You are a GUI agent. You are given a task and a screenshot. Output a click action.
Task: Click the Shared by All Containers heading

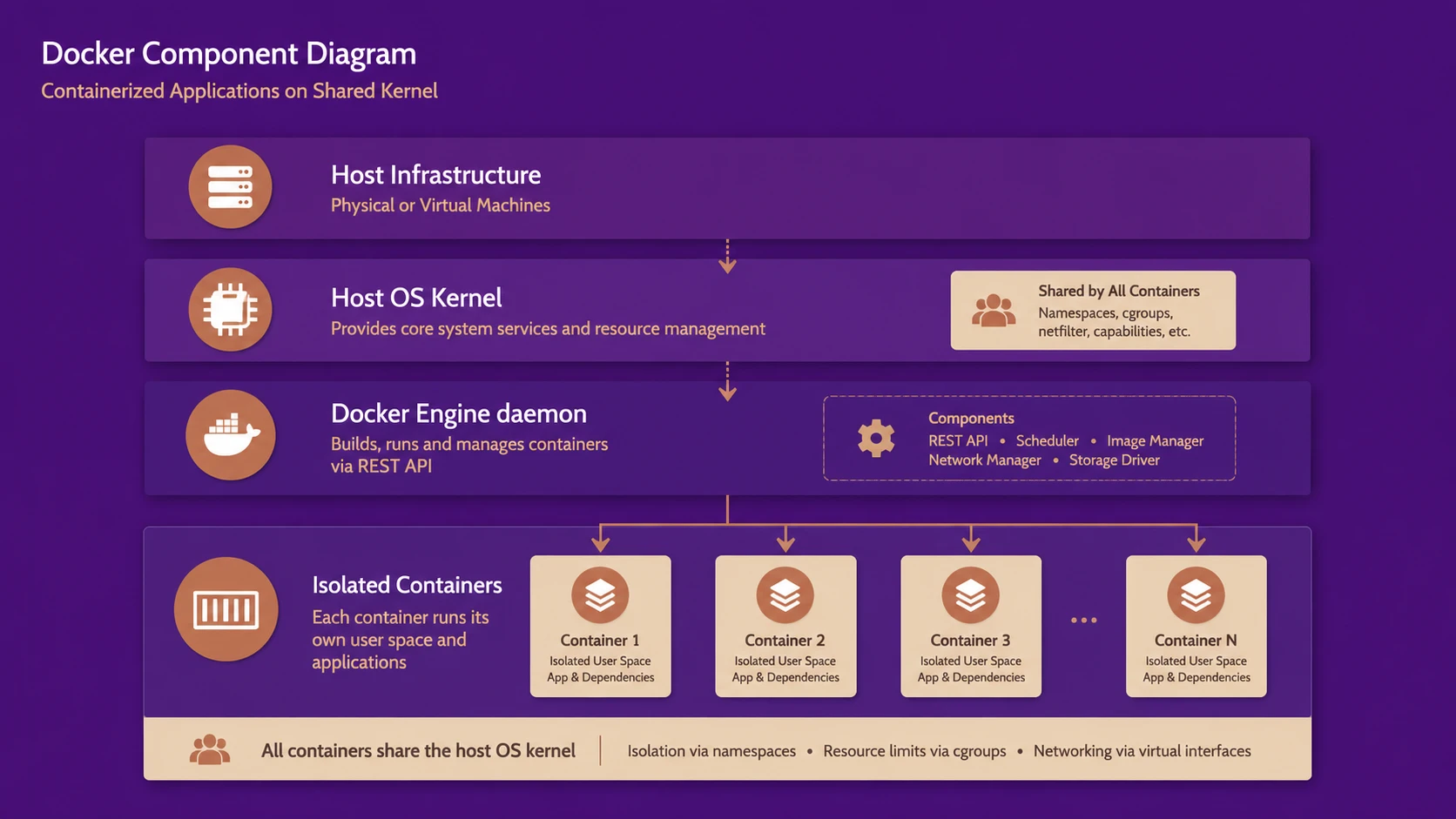1119,292
